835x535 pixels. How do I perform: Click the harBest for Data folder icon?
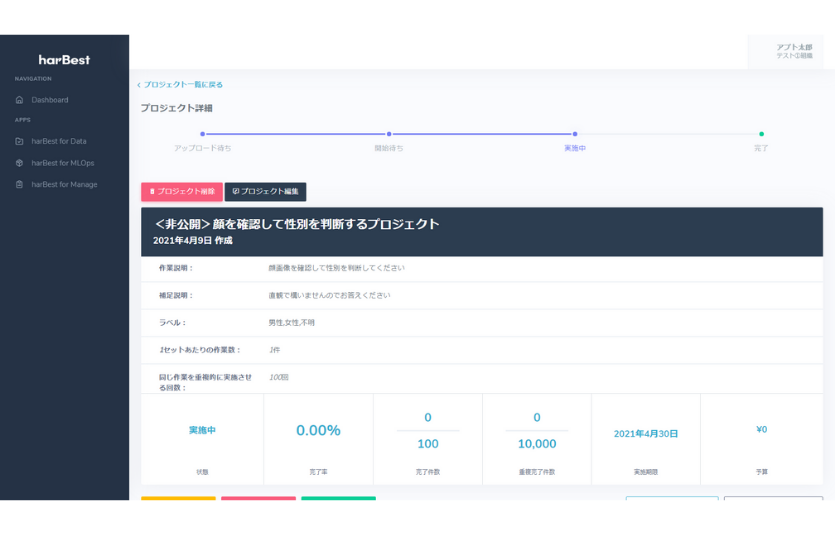(19, 141)
